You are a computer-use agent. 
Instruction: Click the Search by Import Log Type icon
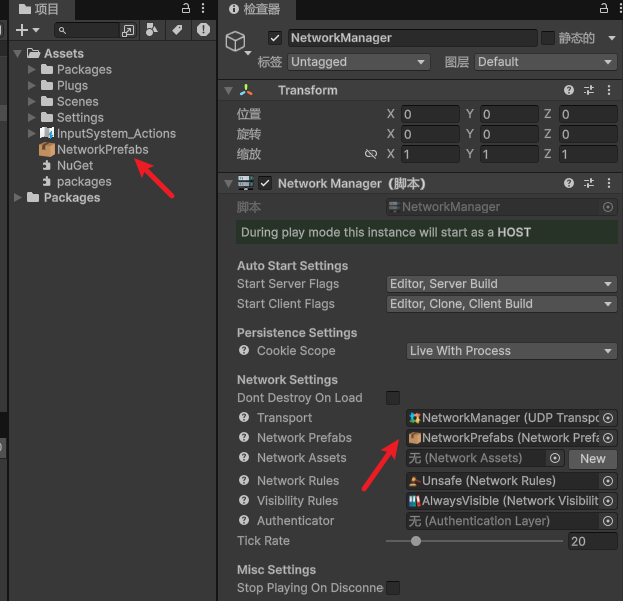click(x=203, y=29)
